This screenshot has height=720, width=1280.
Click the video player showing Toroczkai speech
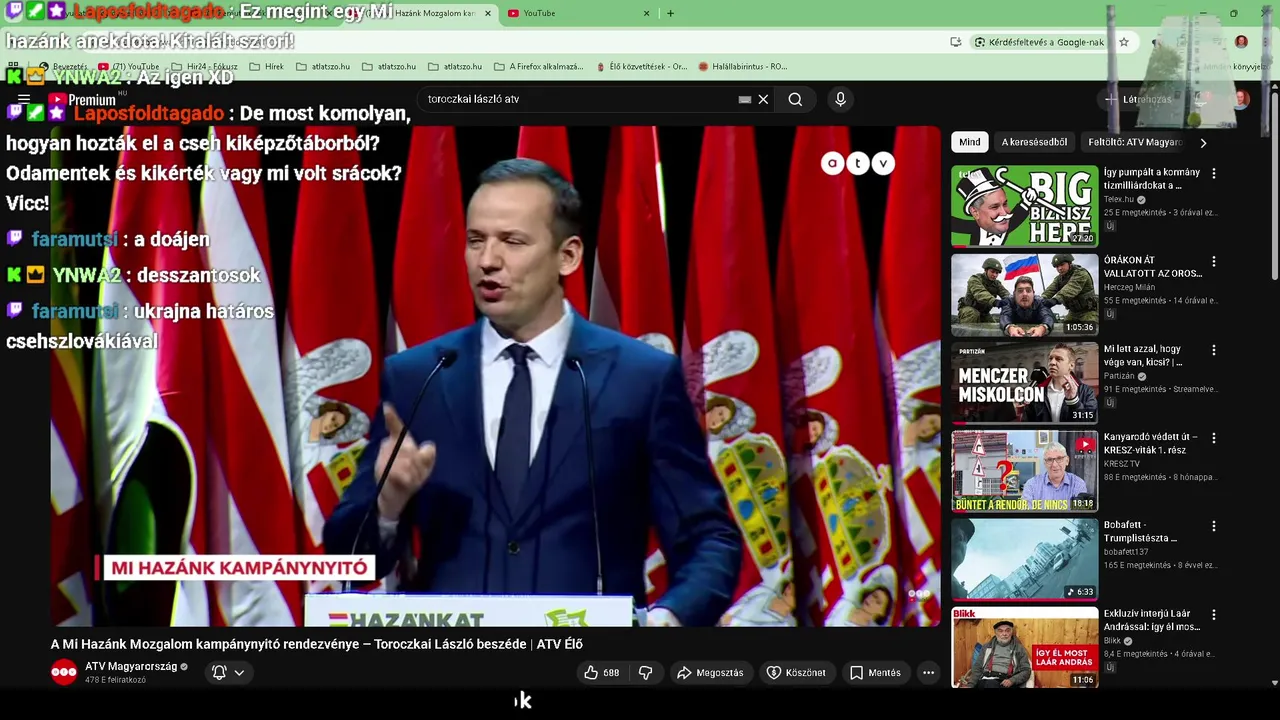pyautogui.click(x=496, y=376)
